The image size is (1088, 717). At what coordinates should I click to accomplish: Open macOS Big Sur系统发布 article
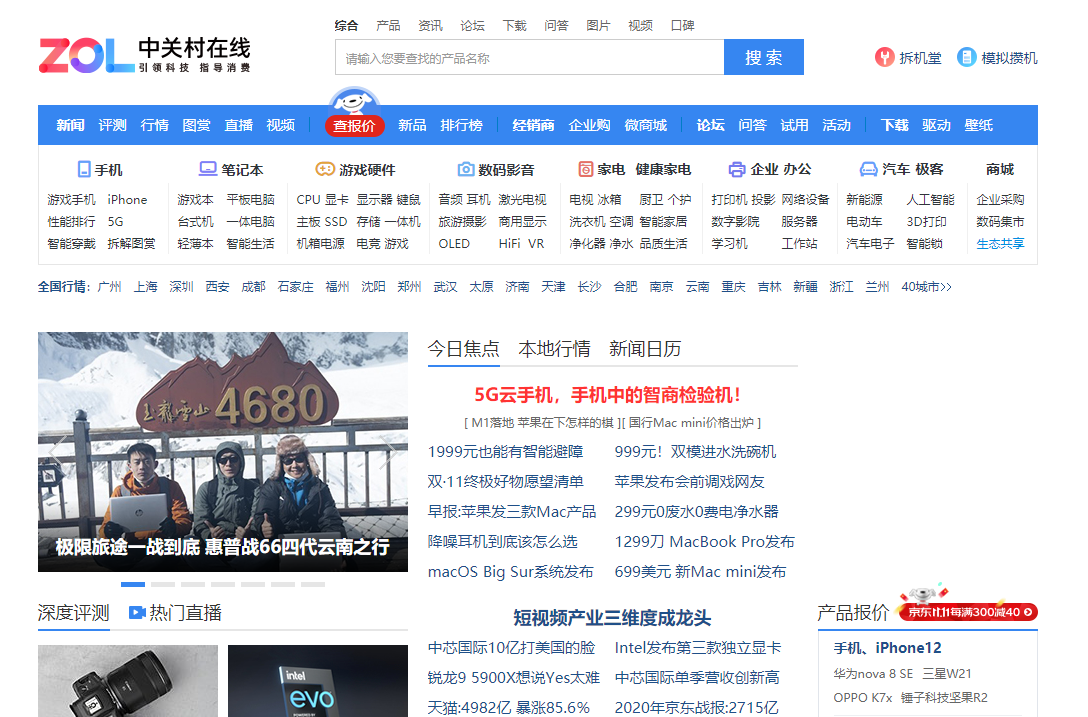(x=511, y=571)
